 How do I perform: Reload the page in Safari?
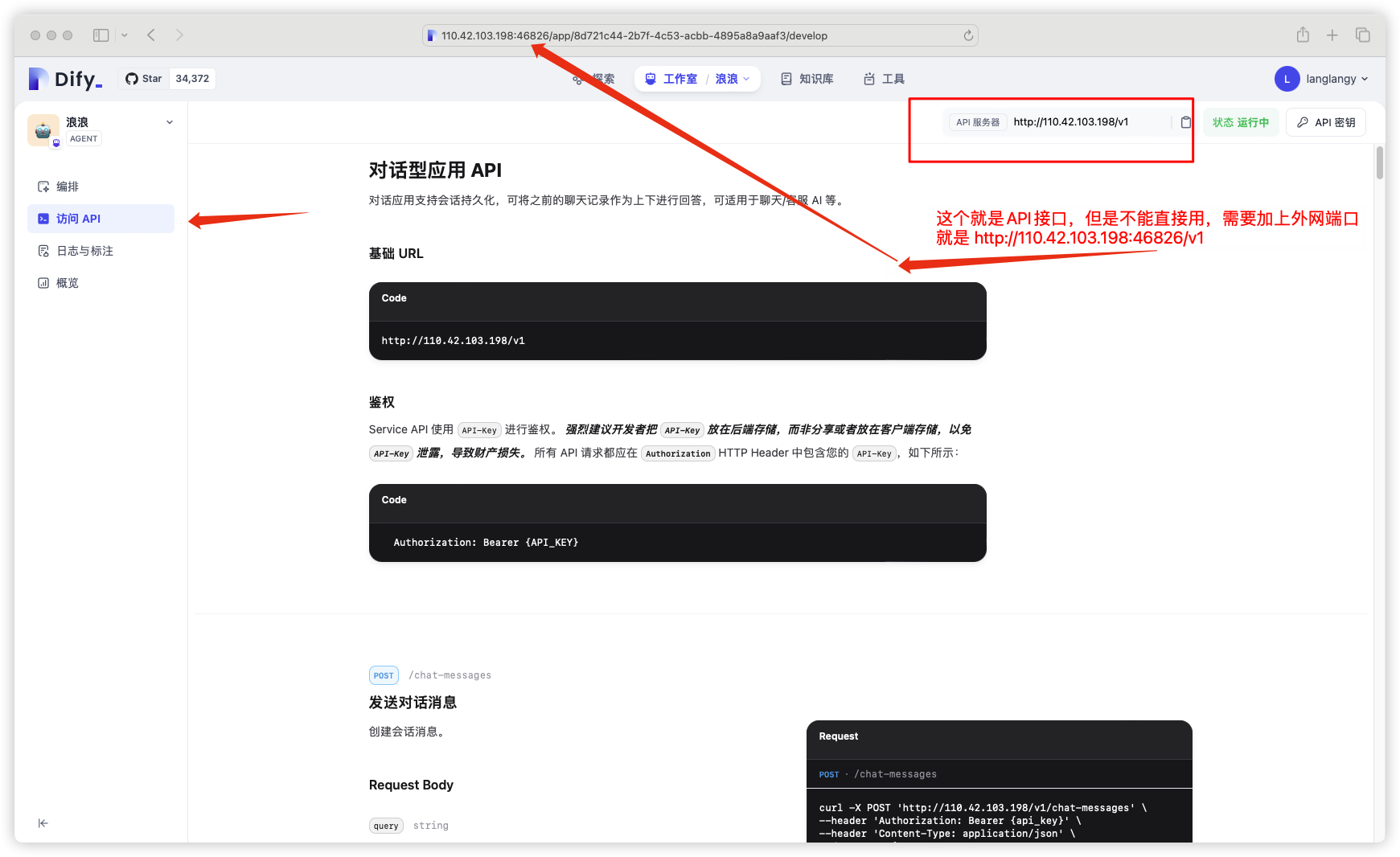(x=968, y=35)
